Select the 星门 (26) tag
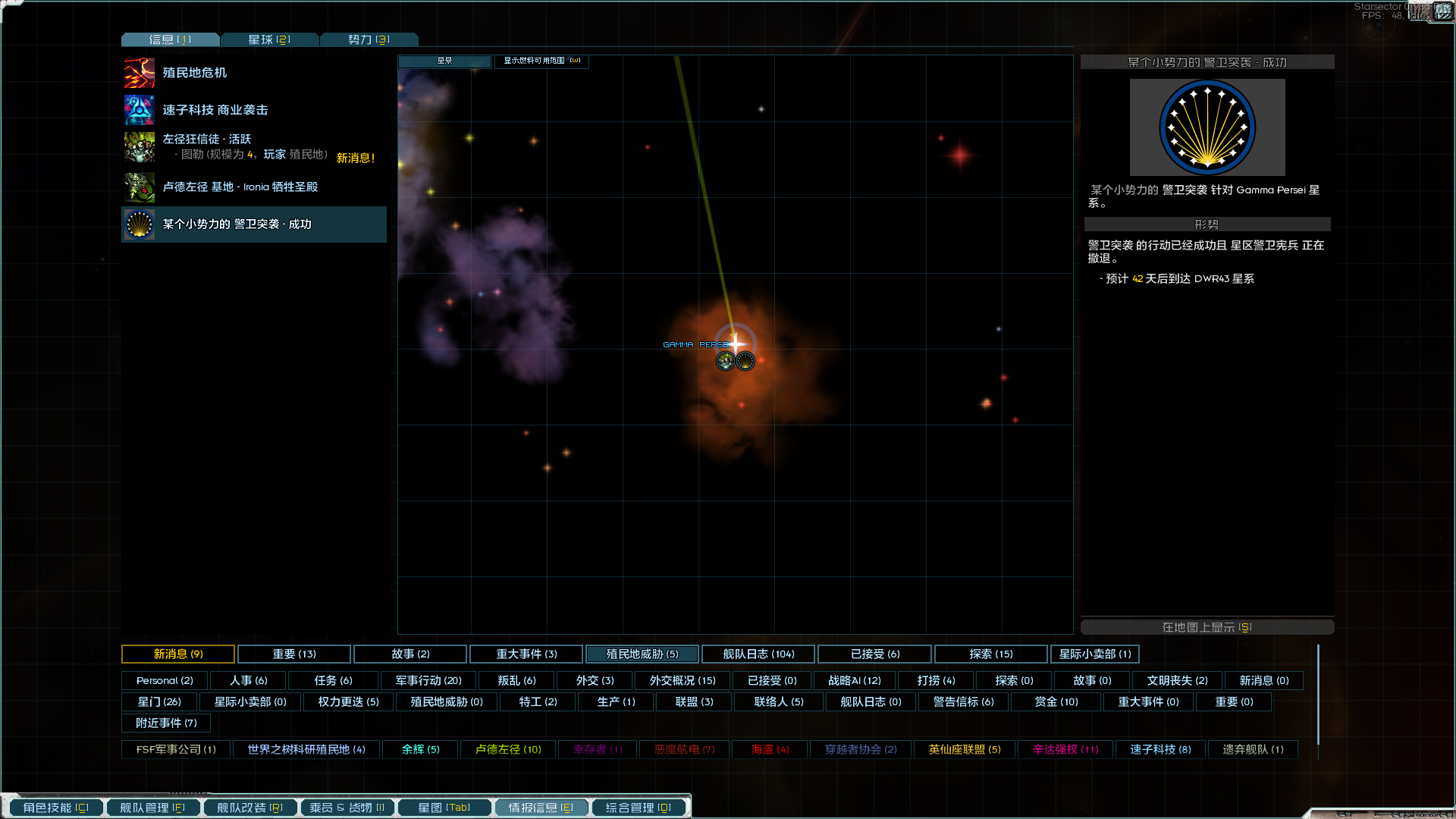 pos(159,701)
